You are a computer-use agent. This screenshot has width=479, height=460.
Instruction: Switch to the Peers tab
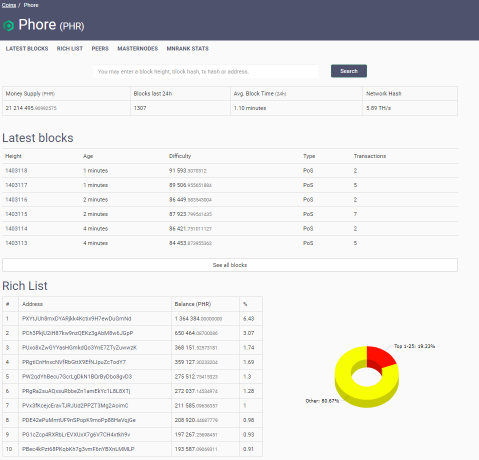[100, 49]
